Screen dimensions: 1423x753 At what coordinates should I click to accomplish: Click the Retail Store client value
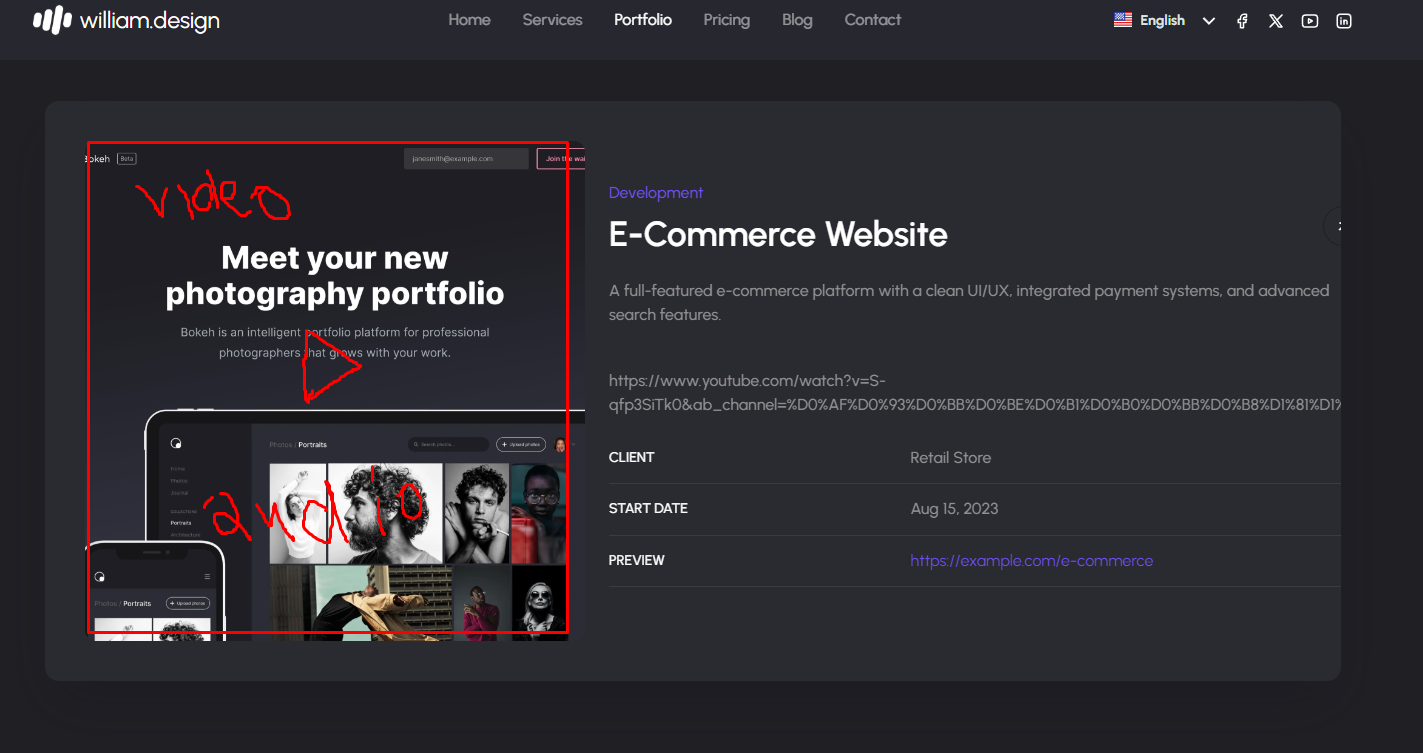tap(950, 458)
